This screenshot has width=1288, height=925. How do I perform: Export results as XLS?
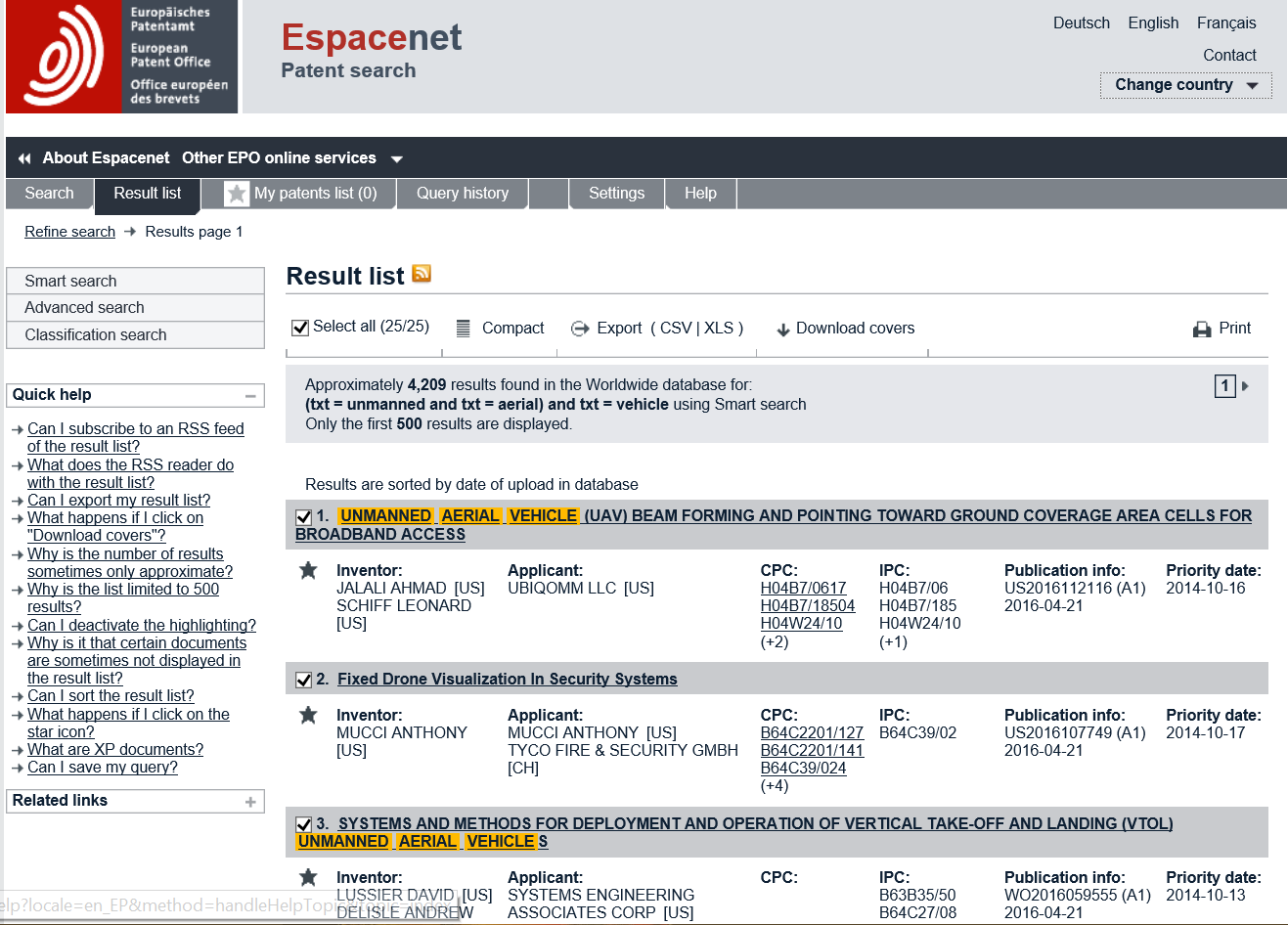click(x=719, y=329)
